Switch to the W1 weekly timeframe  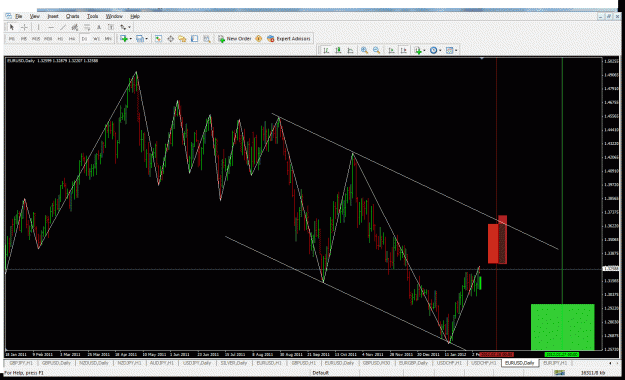(x=96, y=39)
